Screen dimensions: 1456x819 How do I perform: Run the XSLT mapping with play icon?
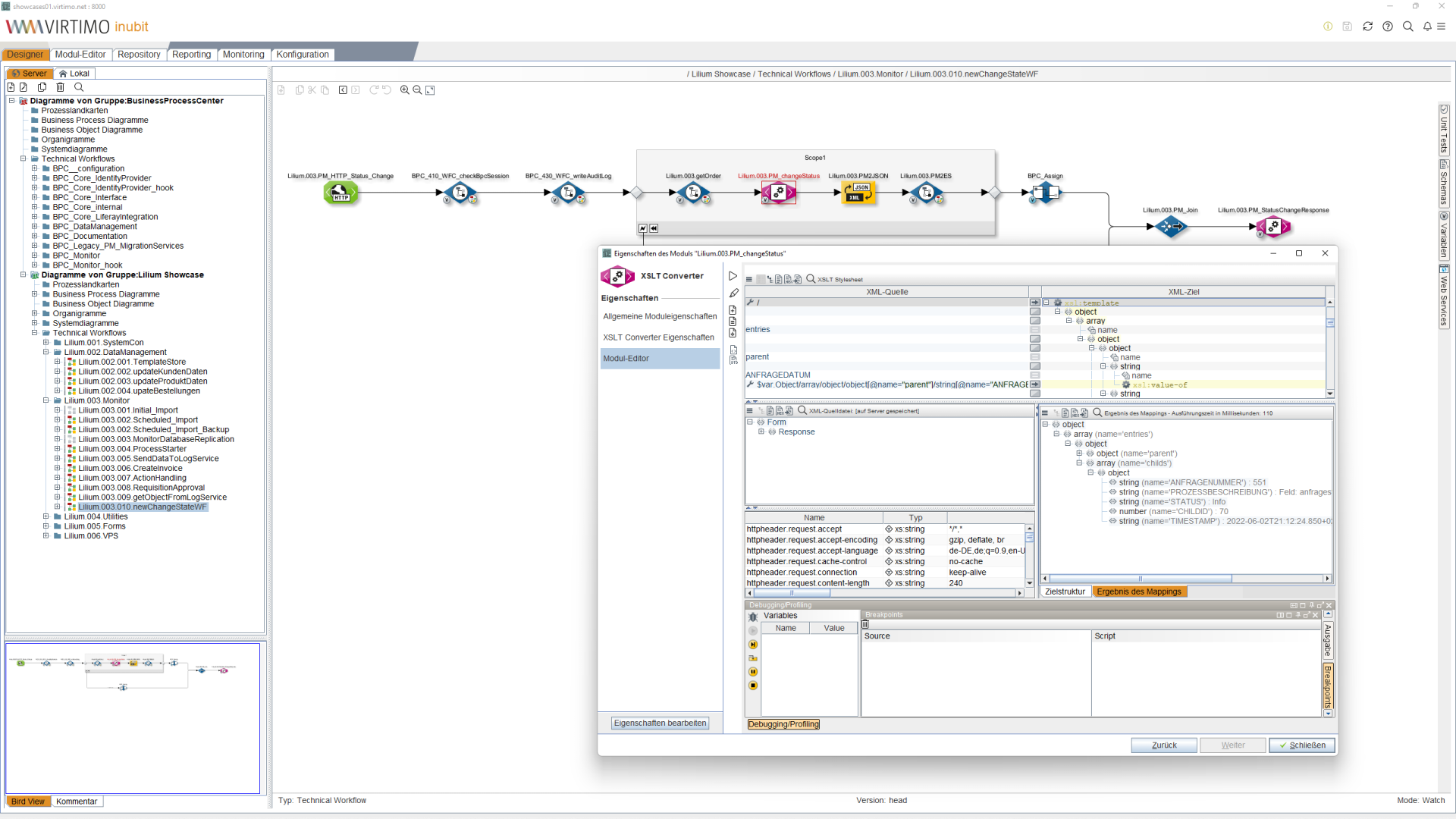click(733, 276)
